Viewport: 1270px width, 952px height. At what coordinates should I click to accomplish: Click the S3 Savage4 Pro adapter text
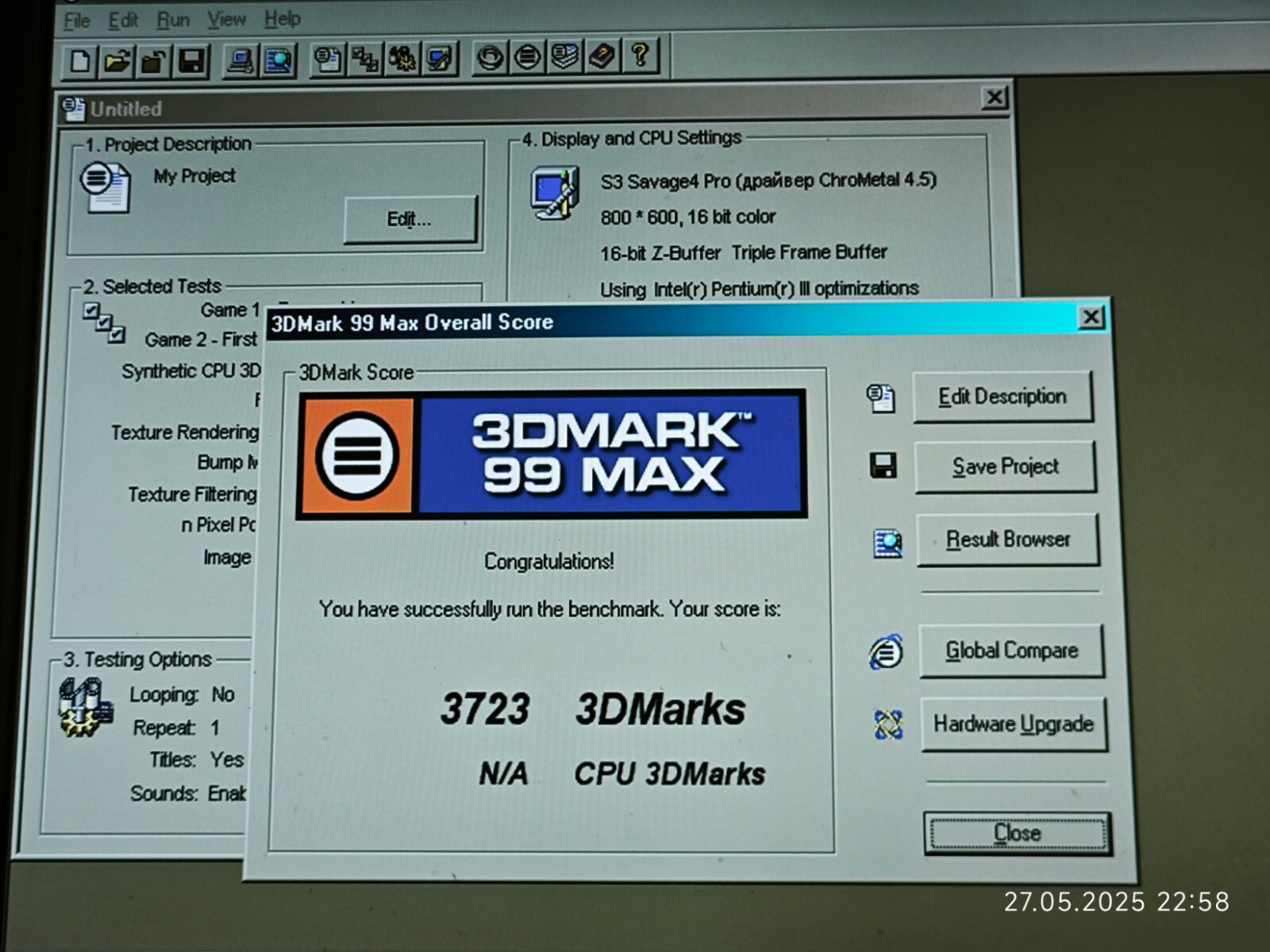tap(768, 181)
